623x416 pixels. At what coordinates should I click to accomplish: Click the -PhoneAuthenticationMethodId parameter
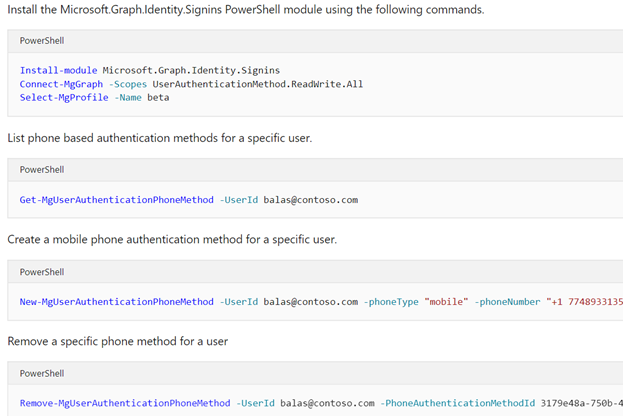pyautogui.click(x=458, y=403)
